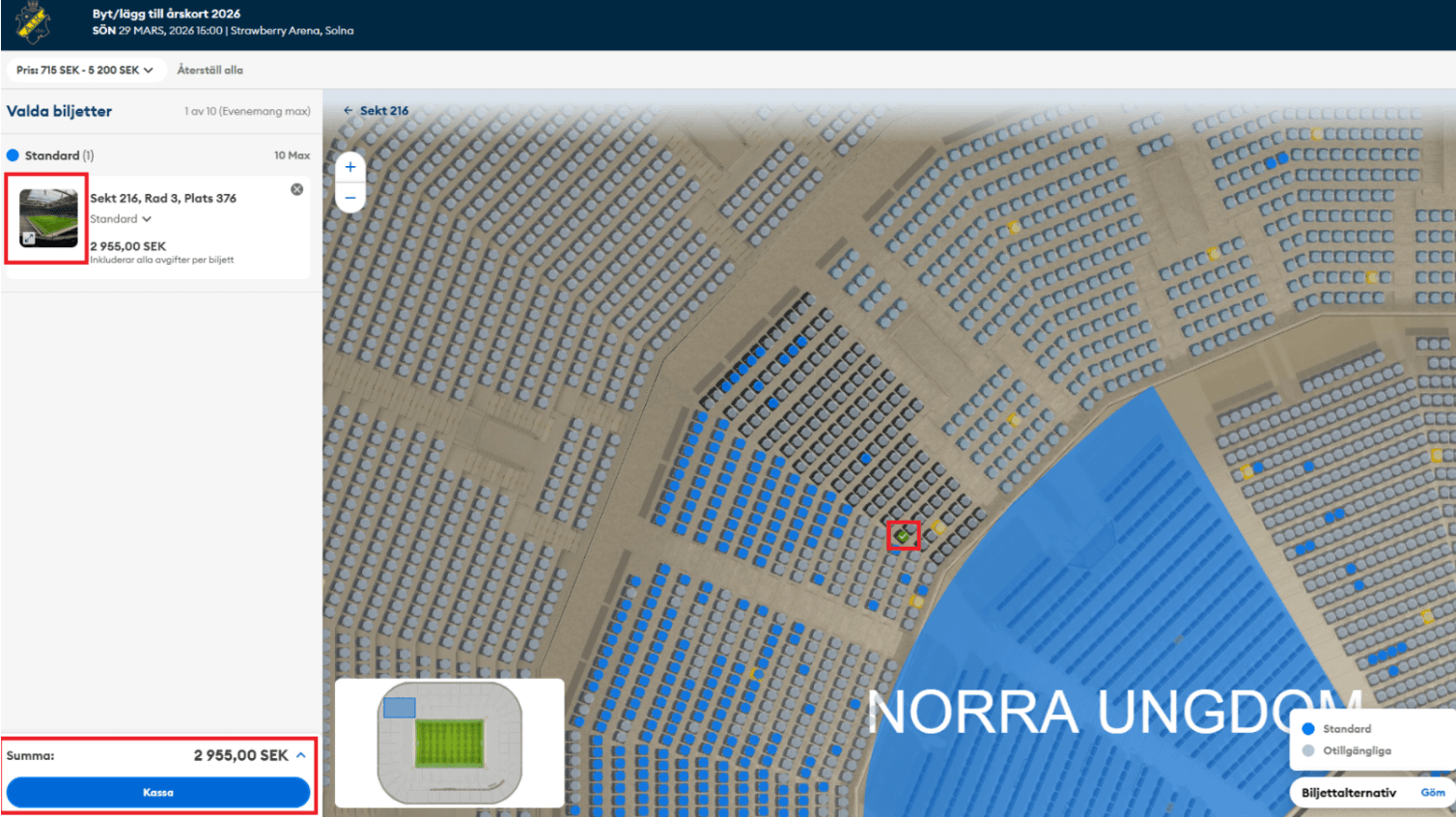Zoom in on the seat map
1456x817 pixels.
pos(350,167)
